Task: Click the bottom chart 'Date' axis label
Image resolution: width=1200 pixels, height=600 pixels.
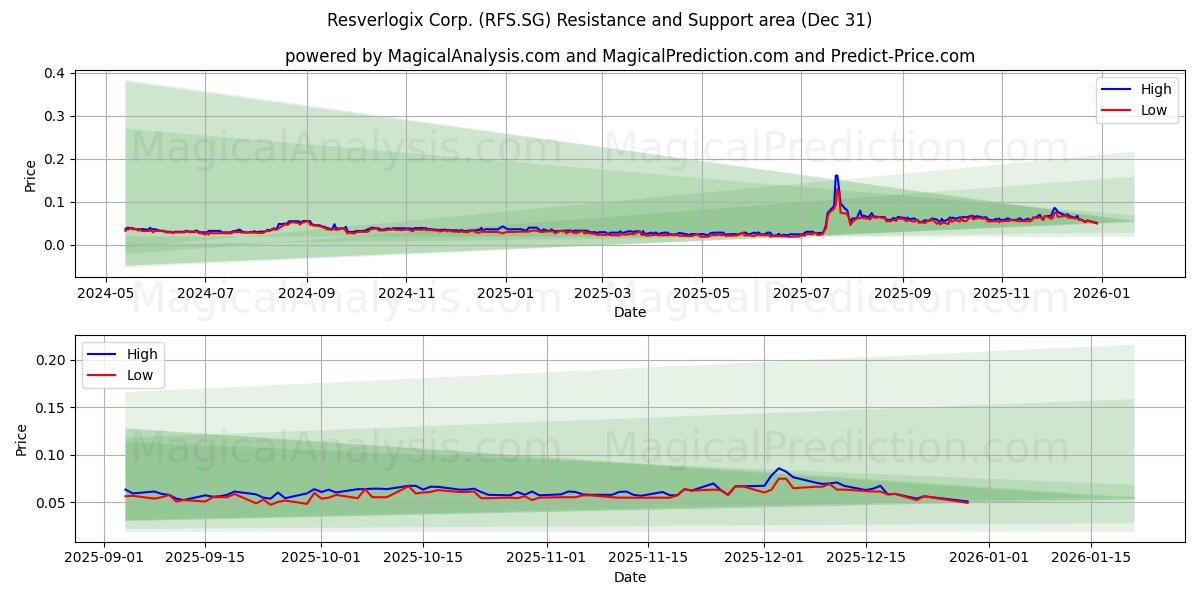Action: 630,577
